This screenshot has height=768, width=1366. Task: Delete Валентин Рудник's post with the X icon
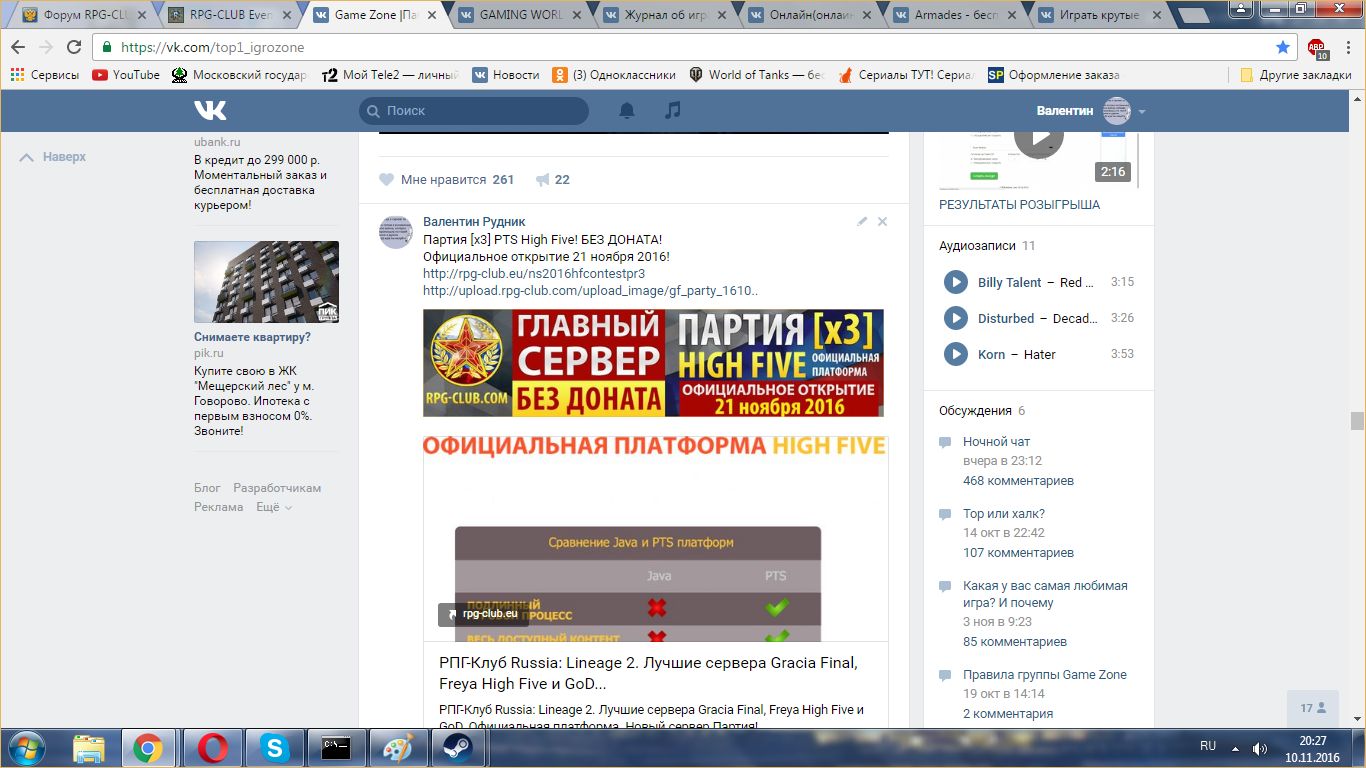click(882, 221)
